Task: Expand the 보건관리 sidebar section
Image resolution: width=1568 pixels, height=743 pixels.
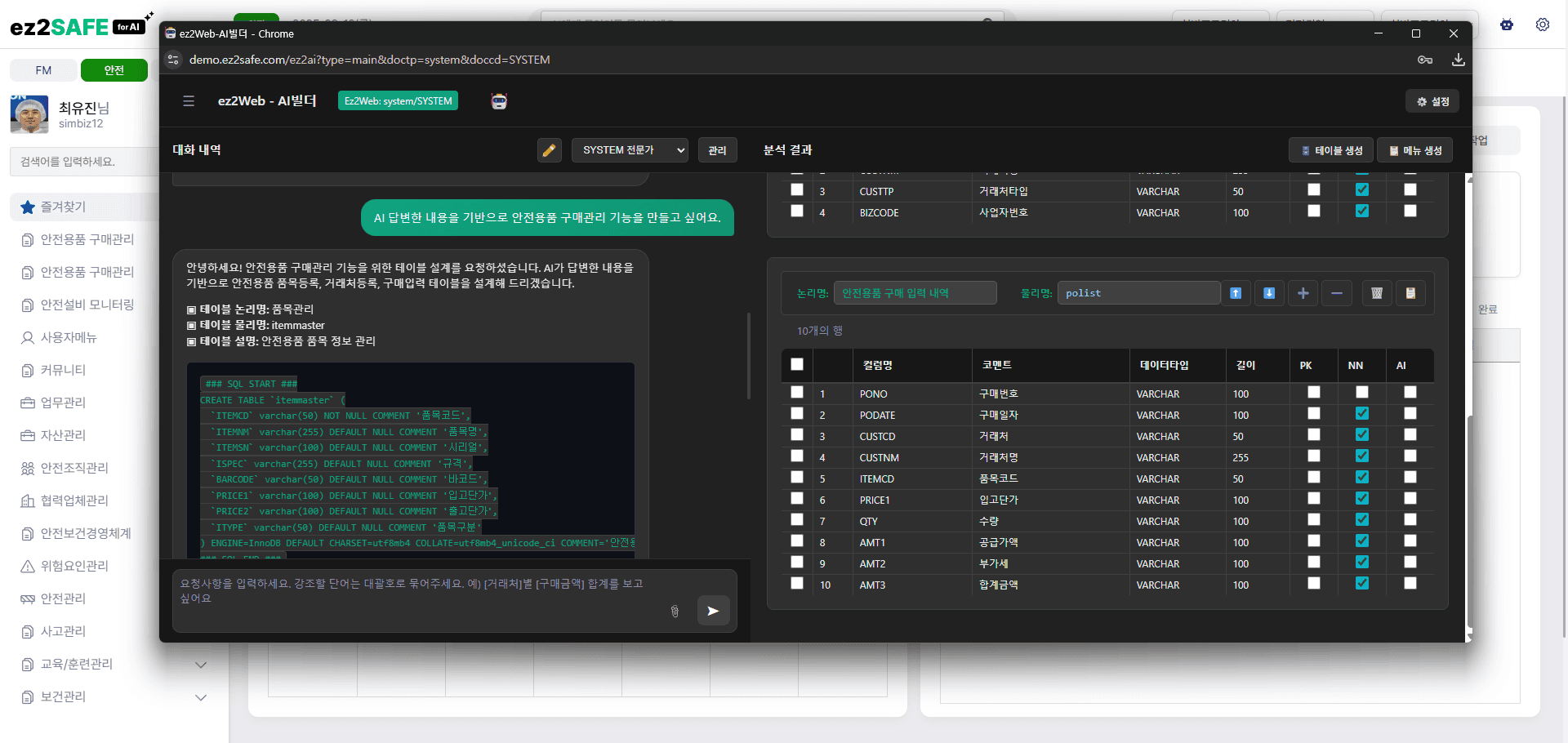Action: point(200,697)
